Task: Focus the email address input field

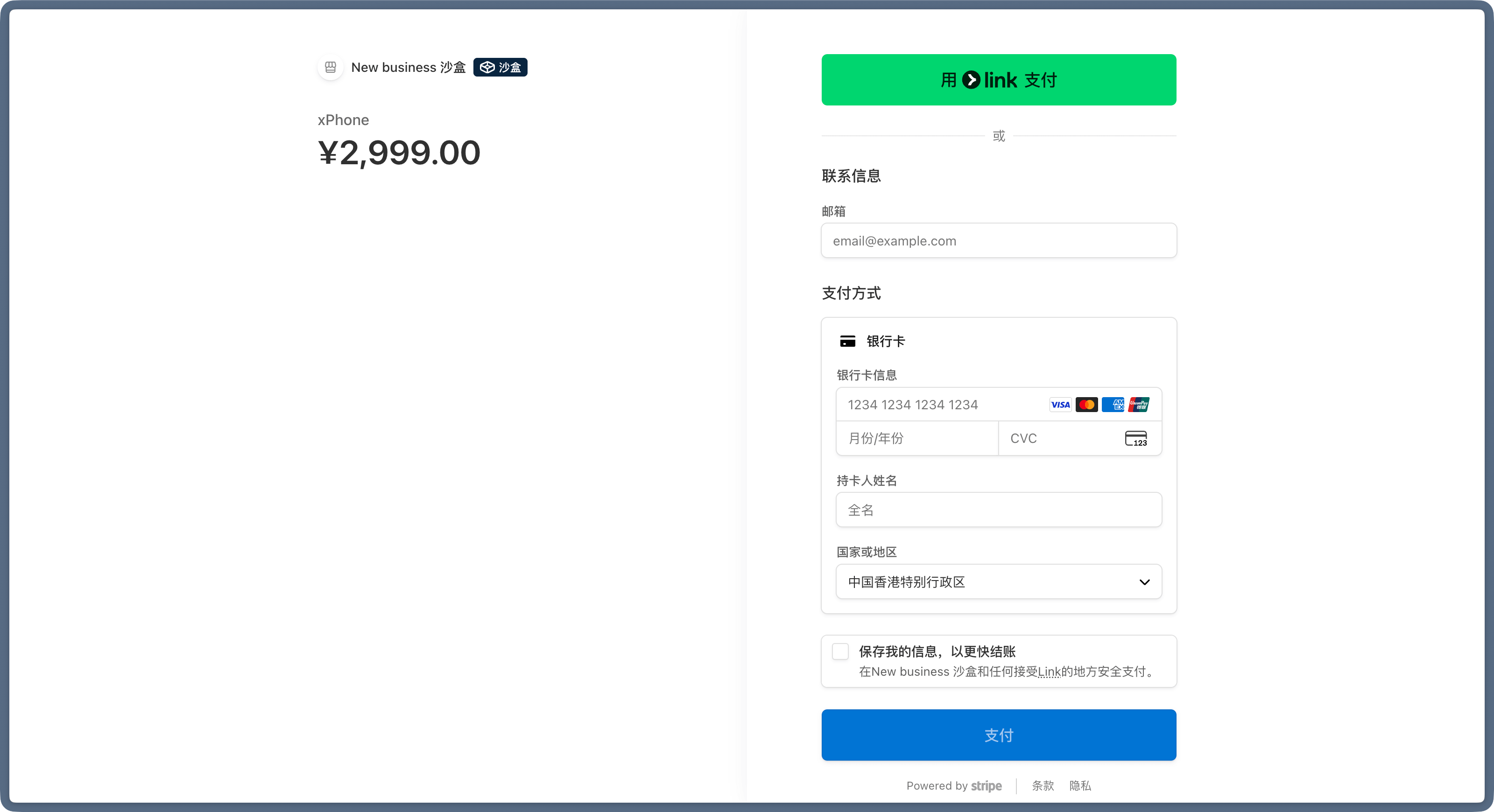Action: 998,241
